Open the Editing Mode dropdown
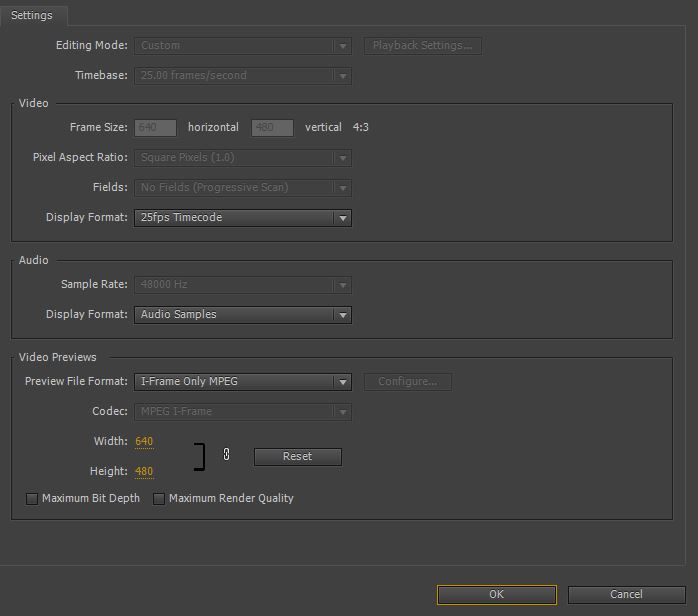698x616 pixels. pyautogui.click(x=243, y=46)
